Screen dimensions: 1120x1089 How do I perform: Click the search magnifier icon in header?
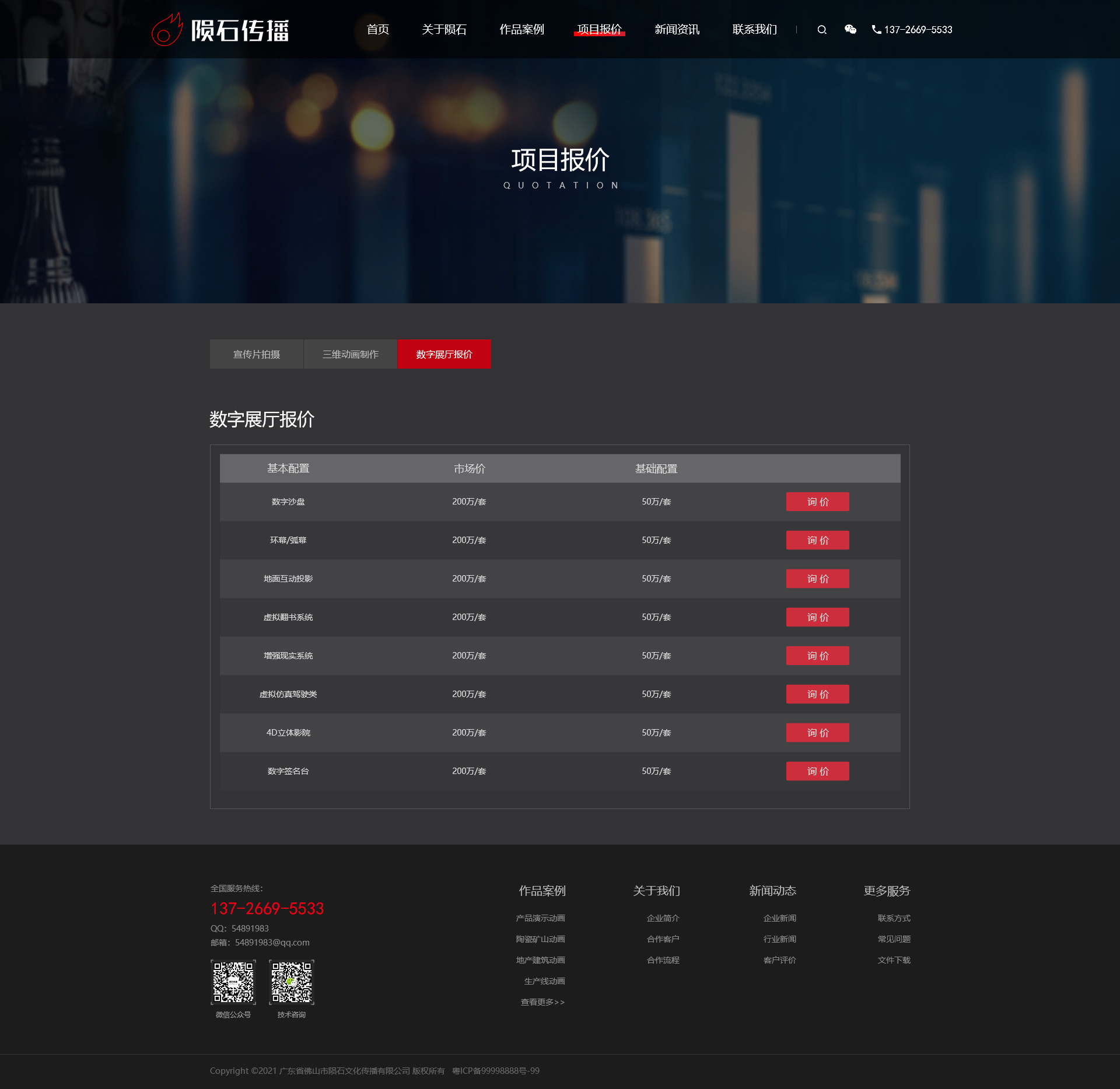click(x=822, y=30)
